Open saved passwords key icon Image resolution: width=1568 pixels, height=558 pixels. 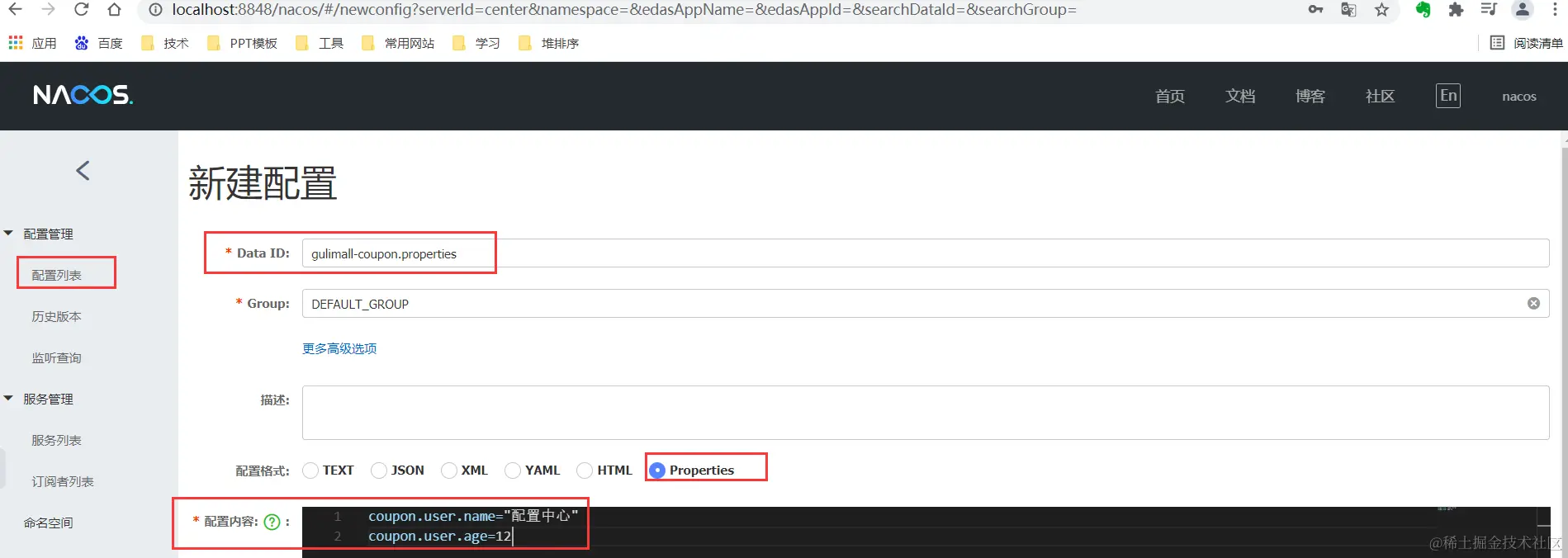pos(1315,10)
